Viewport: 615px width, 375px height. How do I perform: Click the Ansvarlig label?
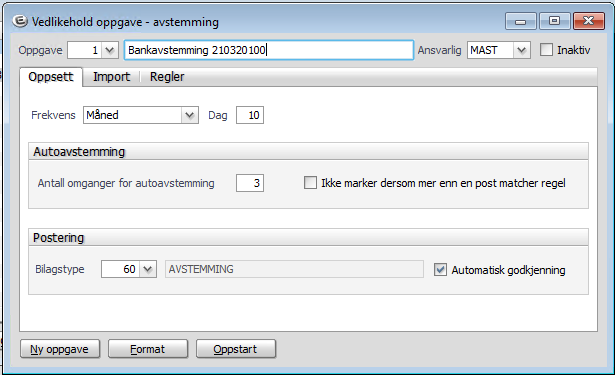439,50
